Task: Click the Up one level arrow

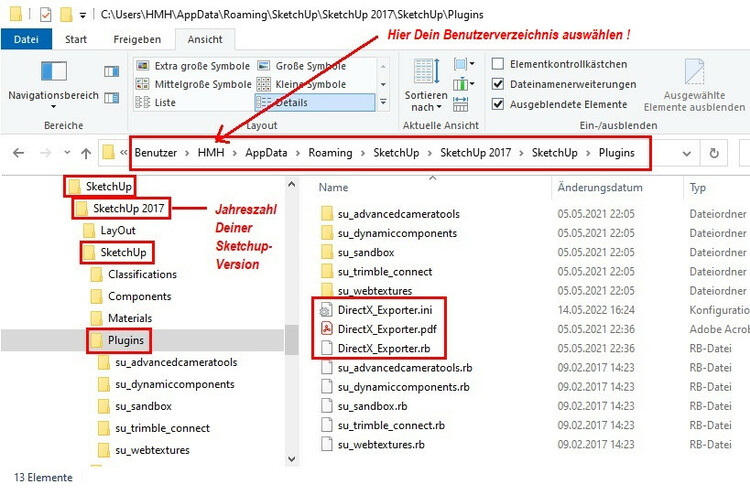Action: pyautogui.click(x=86, y=153)
